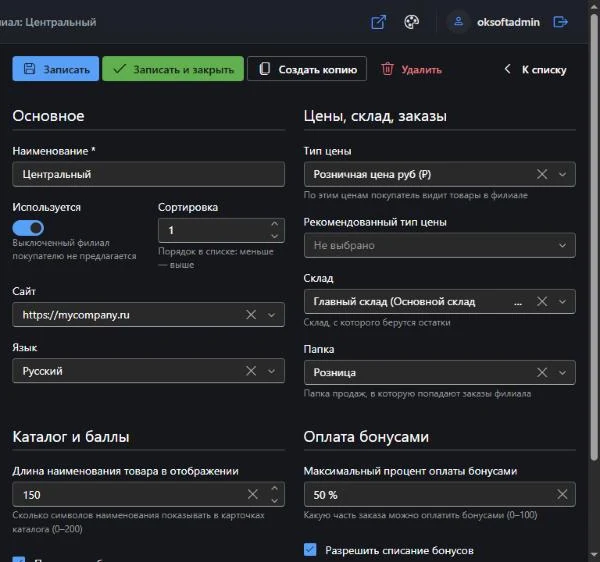The image size is (600, 562).
Task: Click the Цены, склад, заказы heading
Action: [375, 116]
